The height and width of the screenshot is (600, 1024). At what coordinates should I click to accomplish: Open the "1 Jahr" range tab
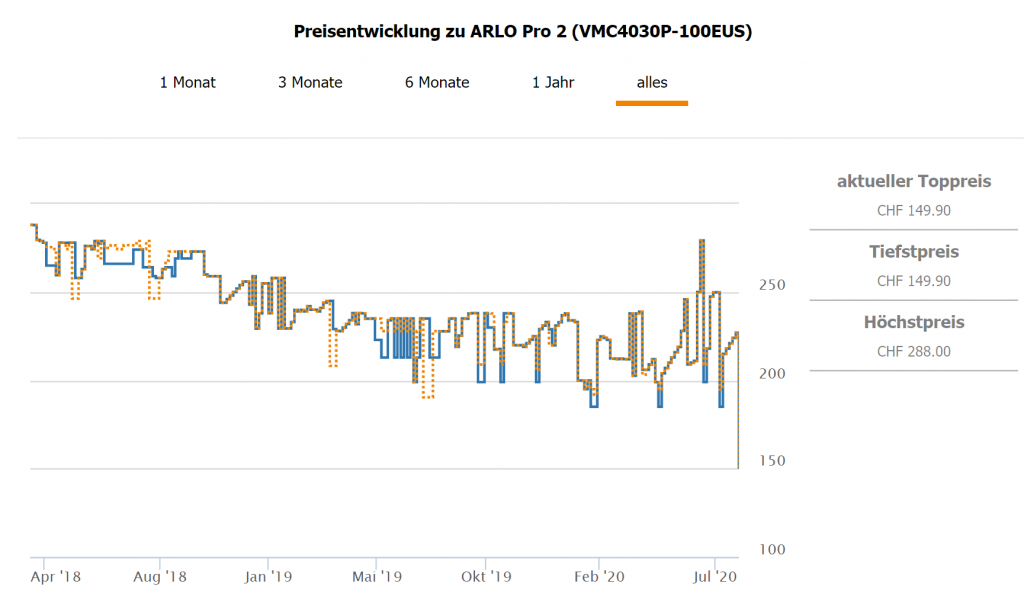(553, 82)
